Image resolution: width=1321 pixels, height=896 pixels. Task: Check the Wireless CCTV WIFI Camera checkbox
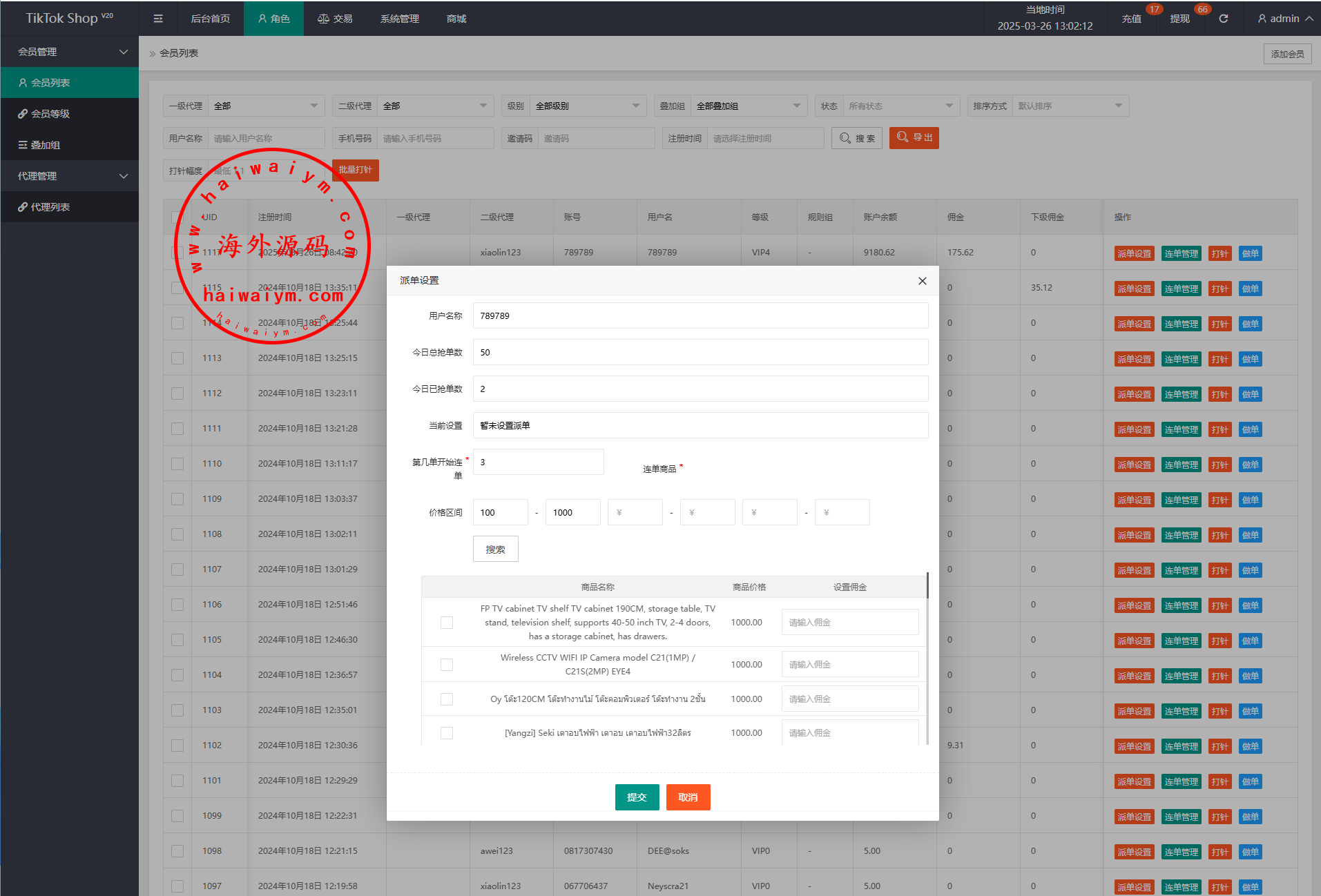click(447, 665)
